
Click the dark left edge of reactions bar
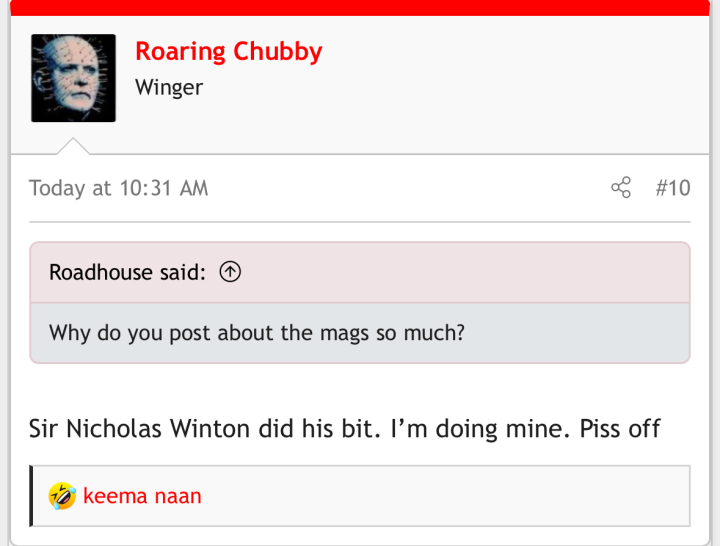pyautogui.click(x=31, y=496)
